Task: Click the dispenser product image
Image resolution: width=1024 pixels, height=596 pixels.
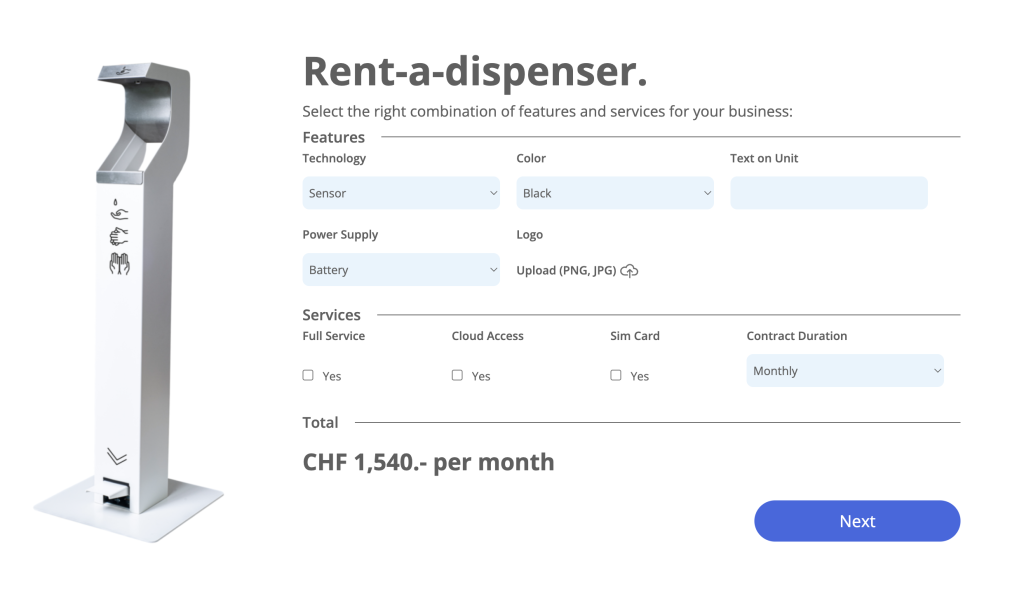Action: tap(128, 302)
